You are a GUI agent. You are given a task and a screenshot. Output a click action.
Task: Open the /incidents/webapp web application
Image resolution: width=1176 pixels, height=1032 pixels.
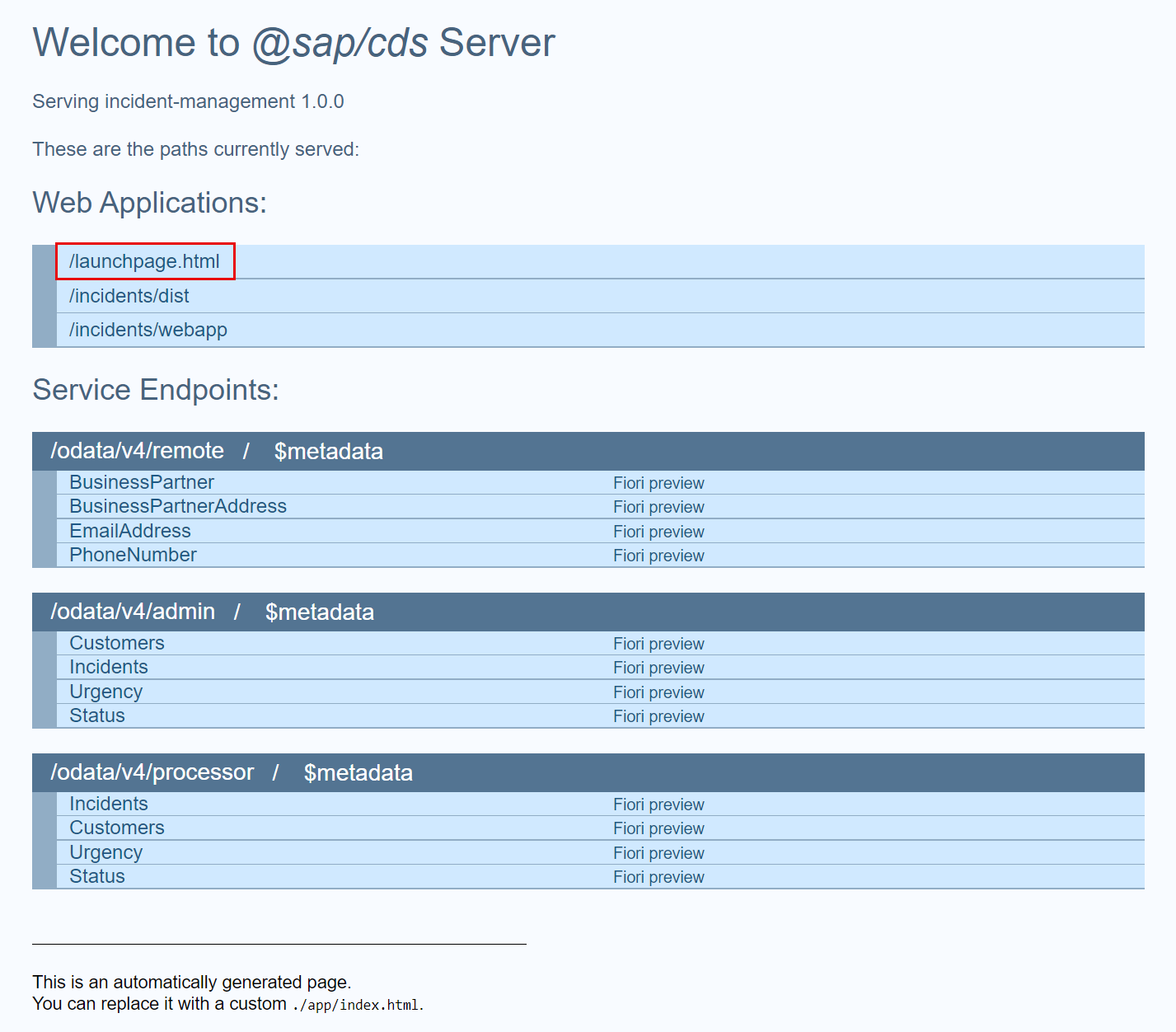[x=148, y=330]
